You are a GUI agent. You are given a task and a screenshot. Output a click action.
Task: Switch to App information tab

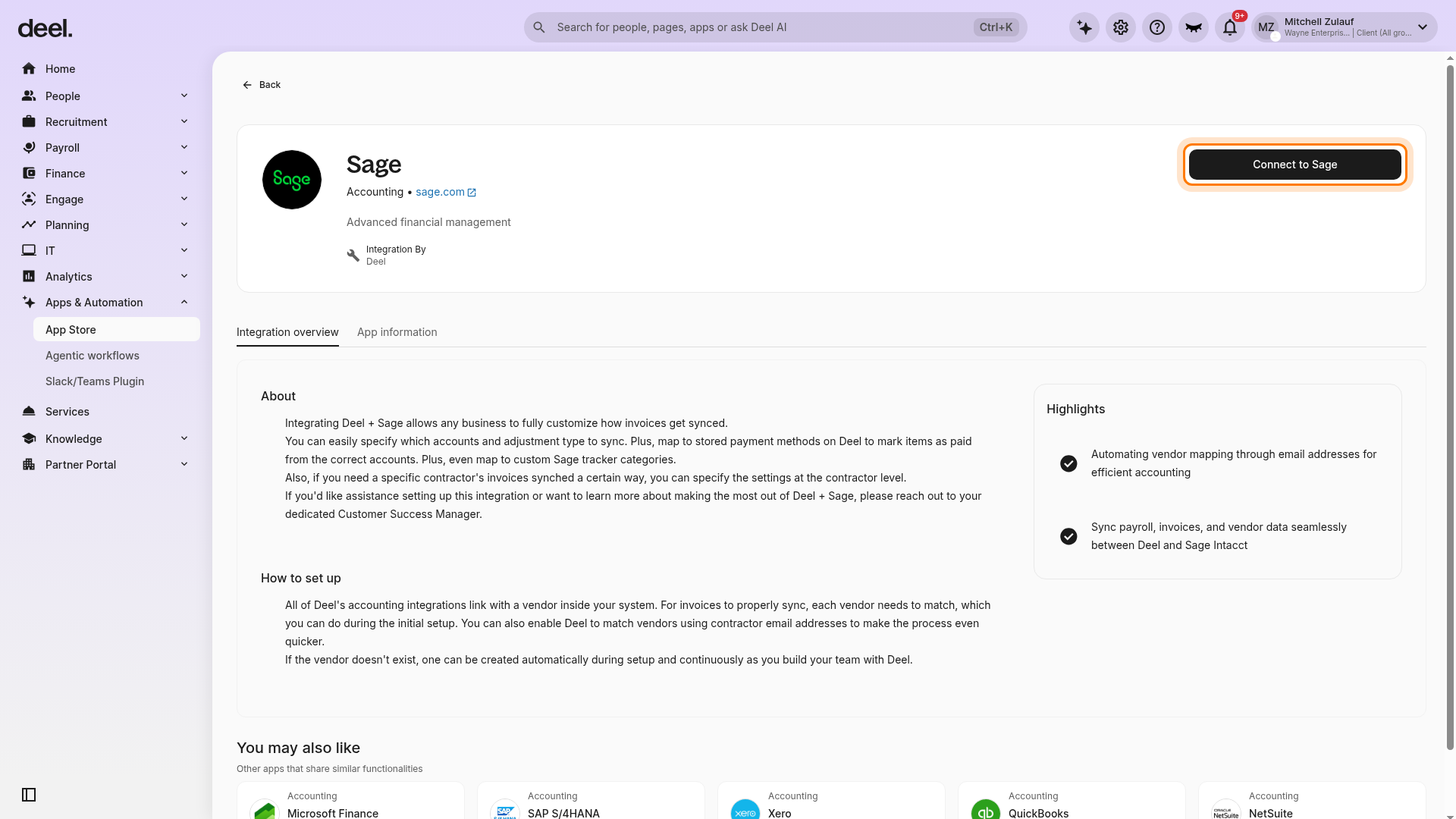[x=397, y=332]
